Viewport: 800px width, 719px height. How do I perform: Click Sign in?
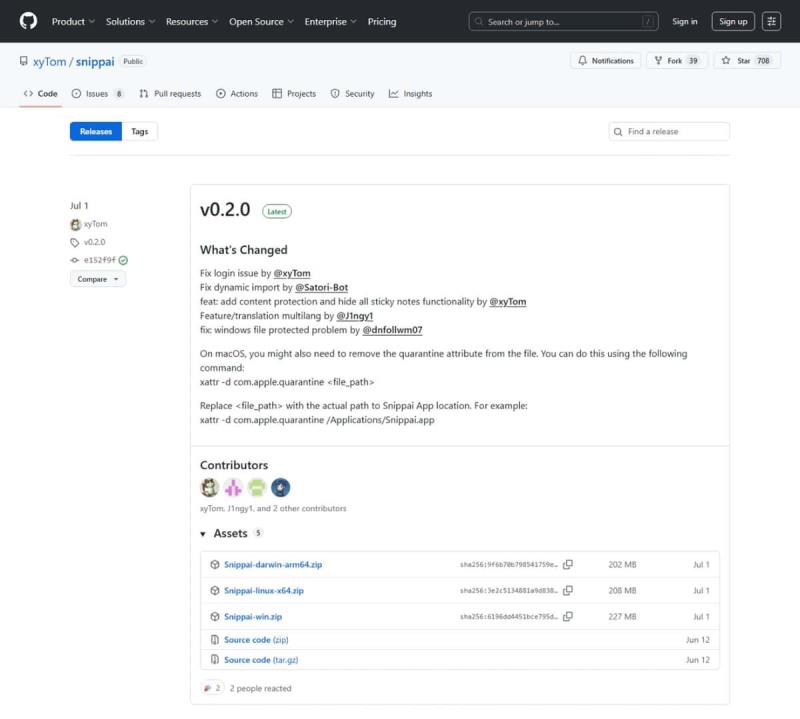(x=684, y=21)
